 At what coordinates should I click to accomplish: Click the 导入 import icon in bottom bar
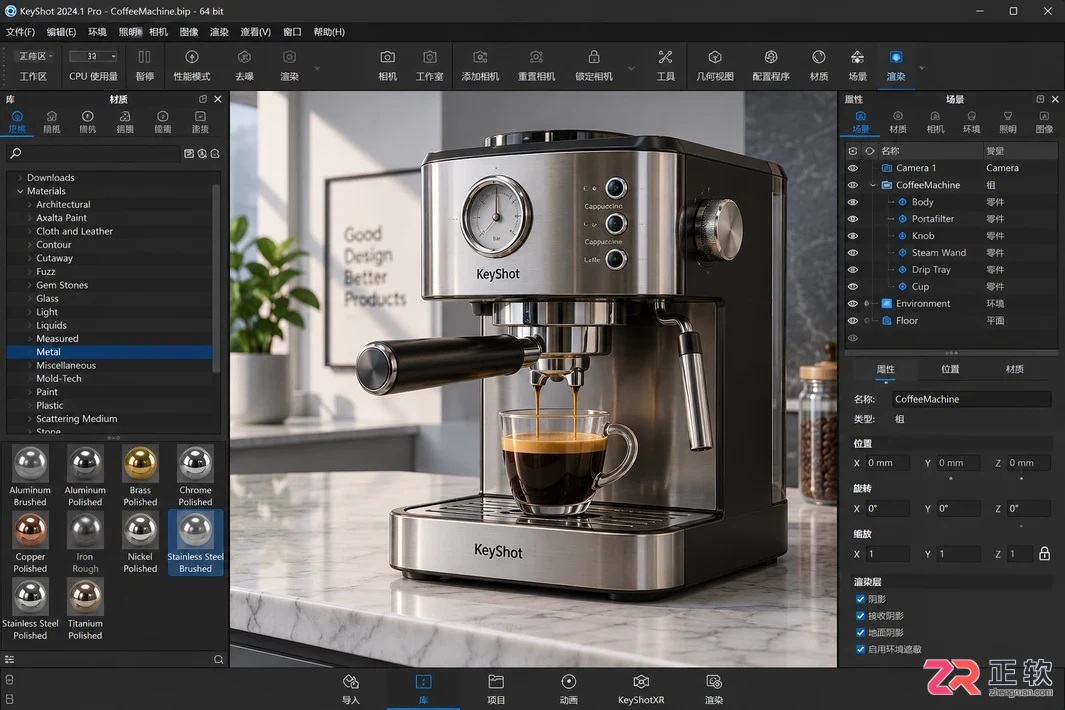350,681
